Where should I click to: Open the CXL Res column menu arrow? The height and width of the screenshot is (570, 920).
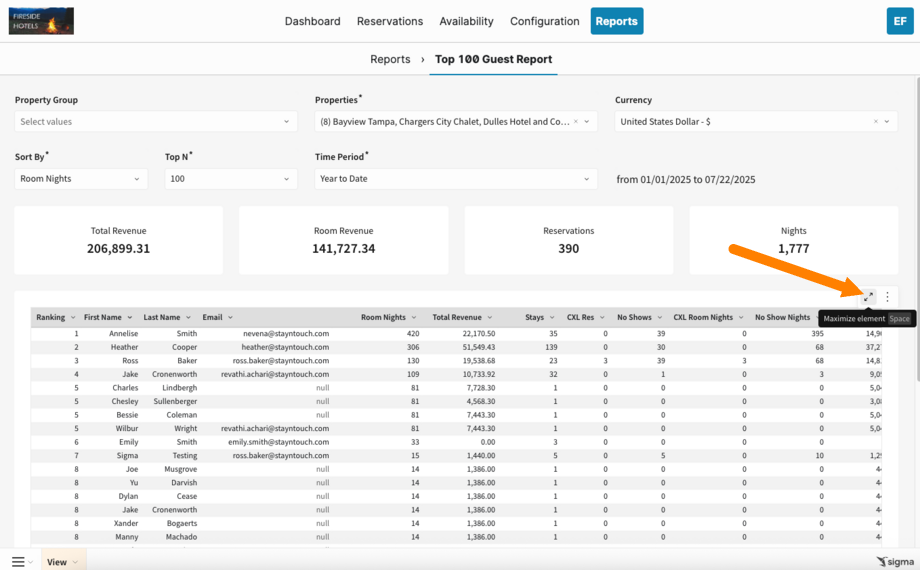[x=602, y=318]
